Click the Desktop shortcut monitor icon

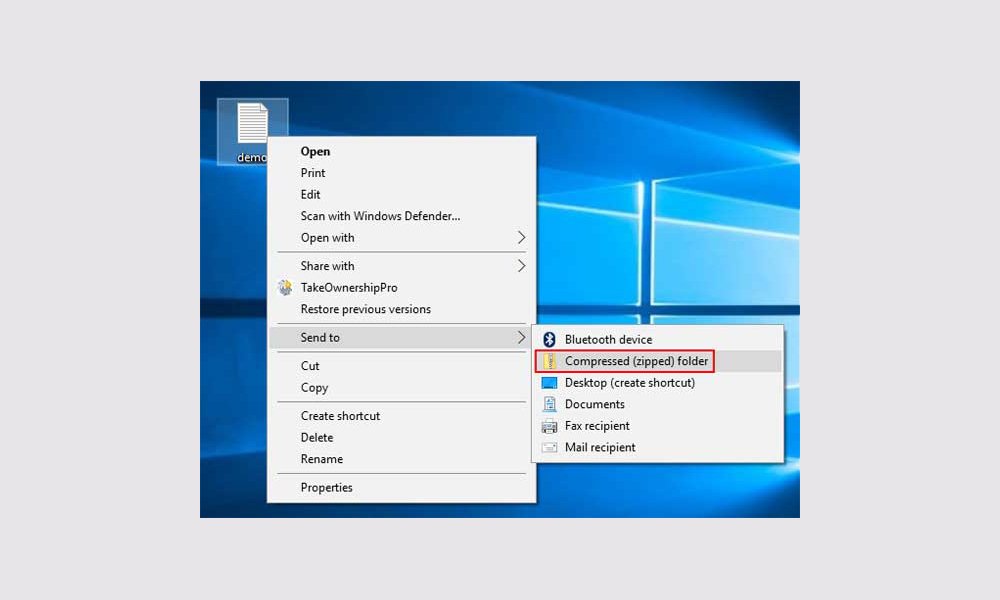549,383
